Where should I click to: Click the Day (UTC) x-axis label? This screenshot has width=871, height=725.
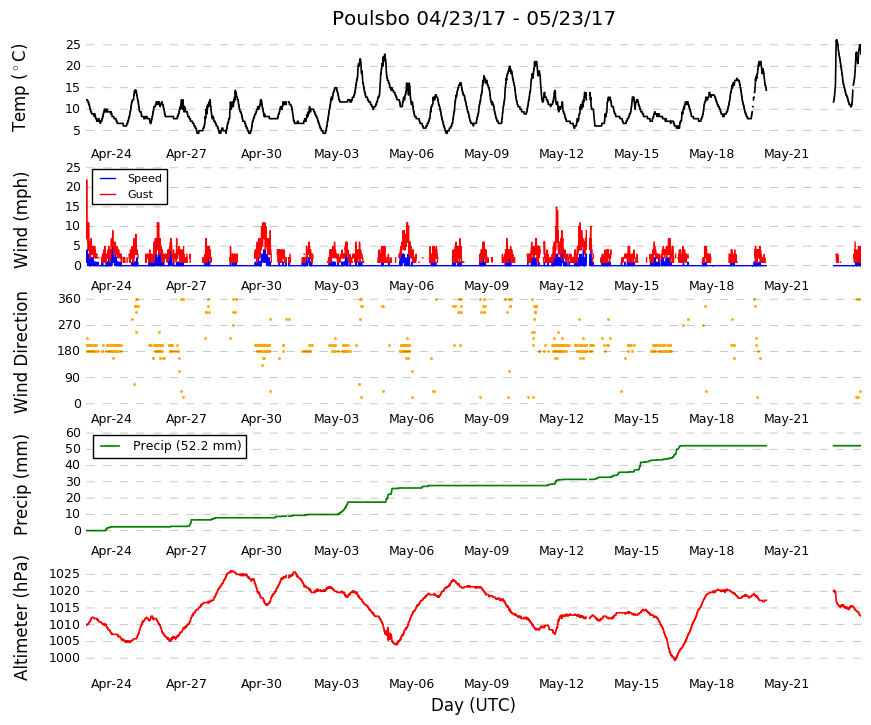click(x=473, y=705)
